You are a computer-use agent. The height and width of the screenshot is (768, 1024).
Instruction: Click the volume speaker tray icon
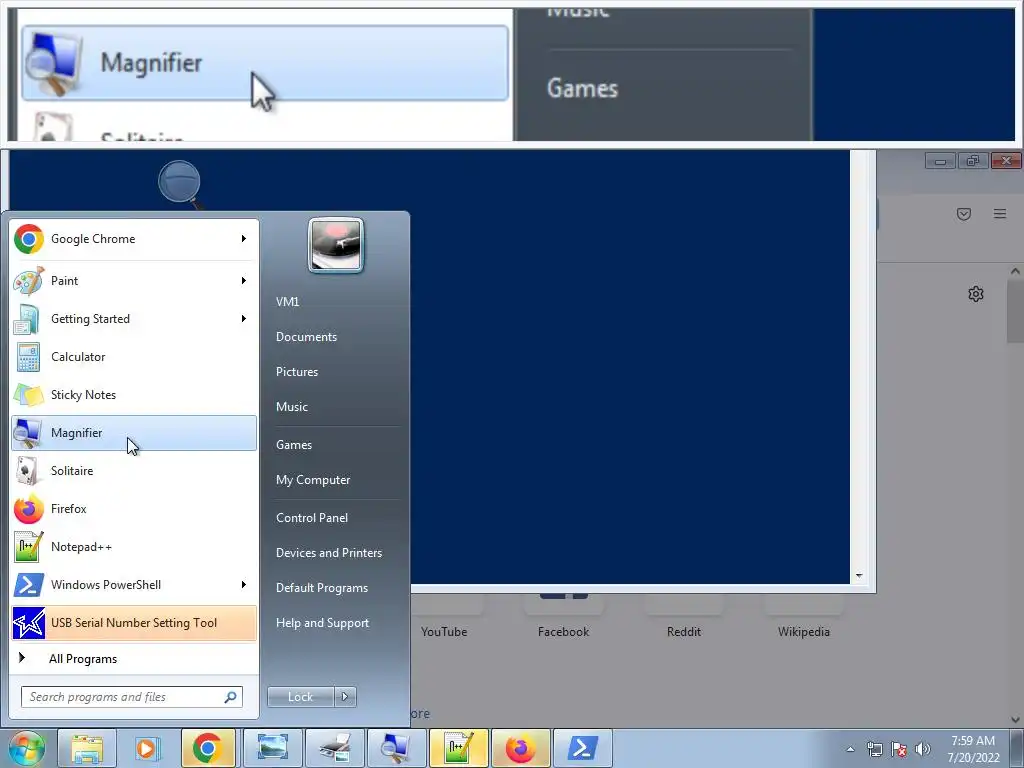pos(923,749)
